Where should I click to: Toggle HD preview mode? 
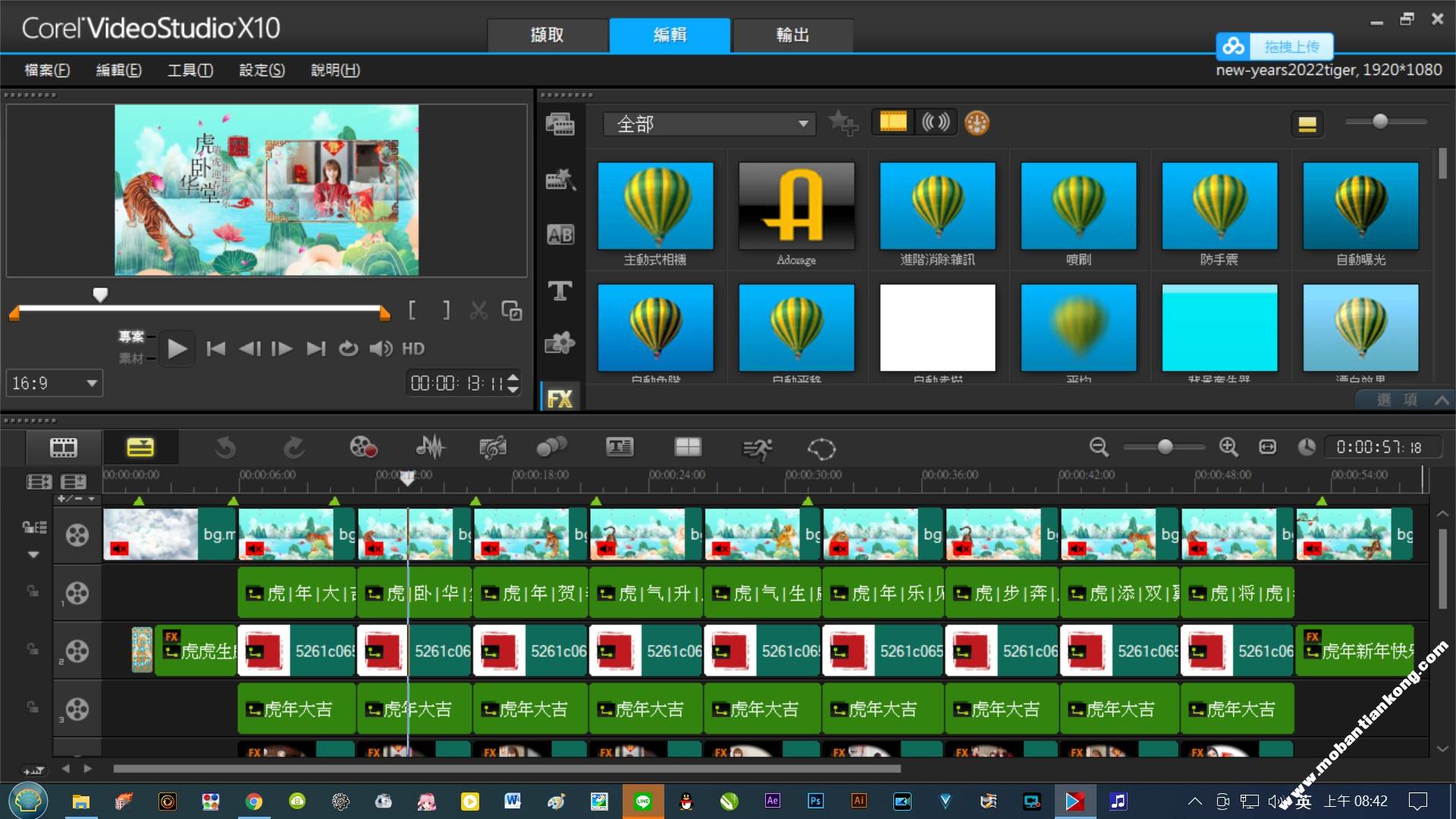[413, 349]
